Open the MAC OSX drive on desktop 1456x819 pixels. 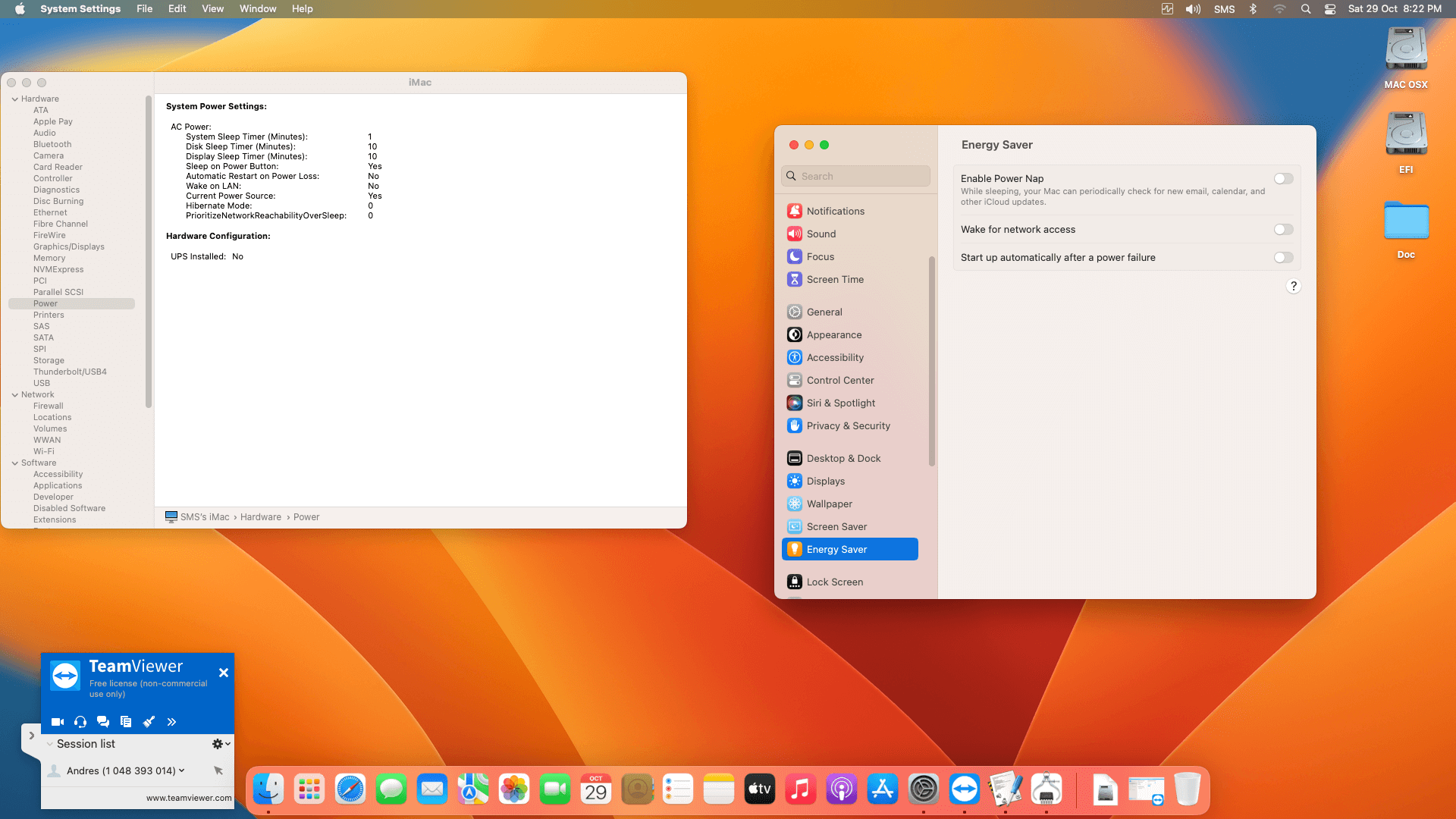[1406, 58]
